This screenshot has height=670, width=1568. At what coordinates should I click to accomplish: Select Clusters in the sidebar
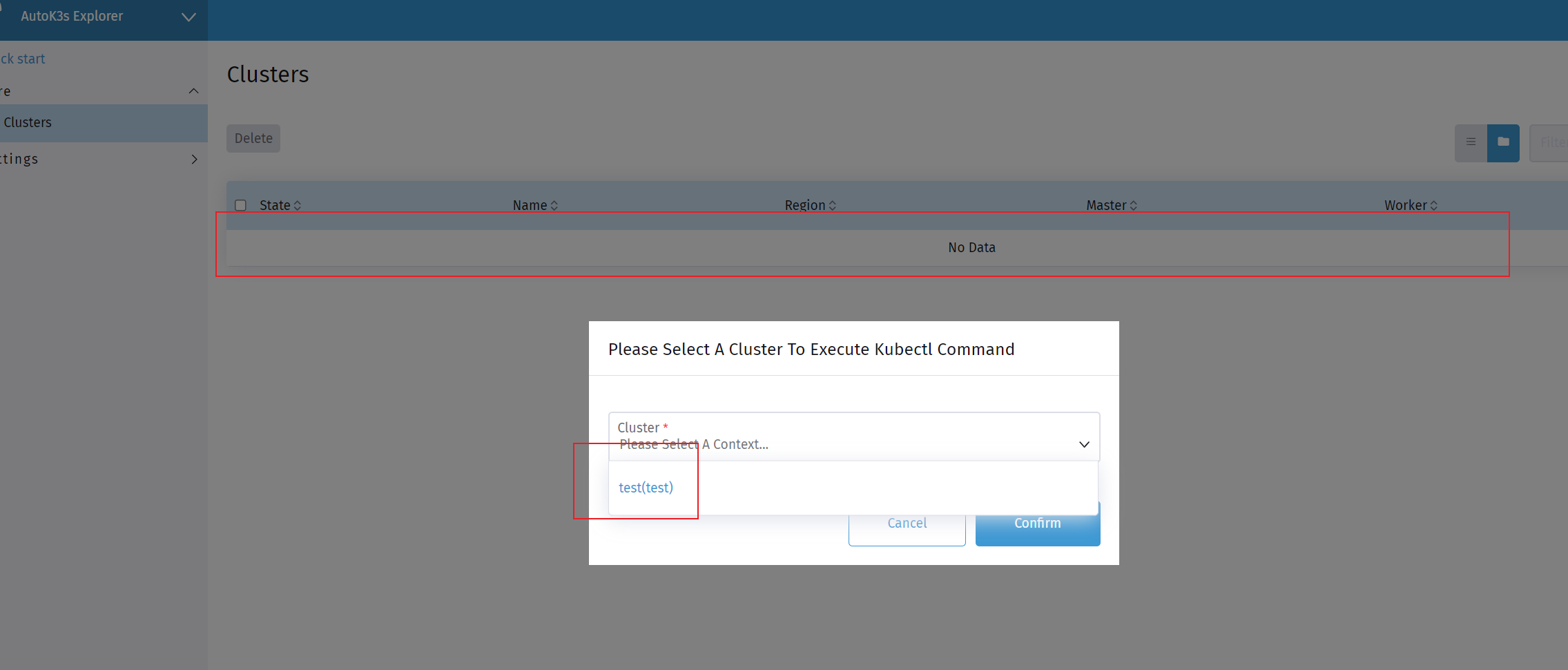point(28,122)
